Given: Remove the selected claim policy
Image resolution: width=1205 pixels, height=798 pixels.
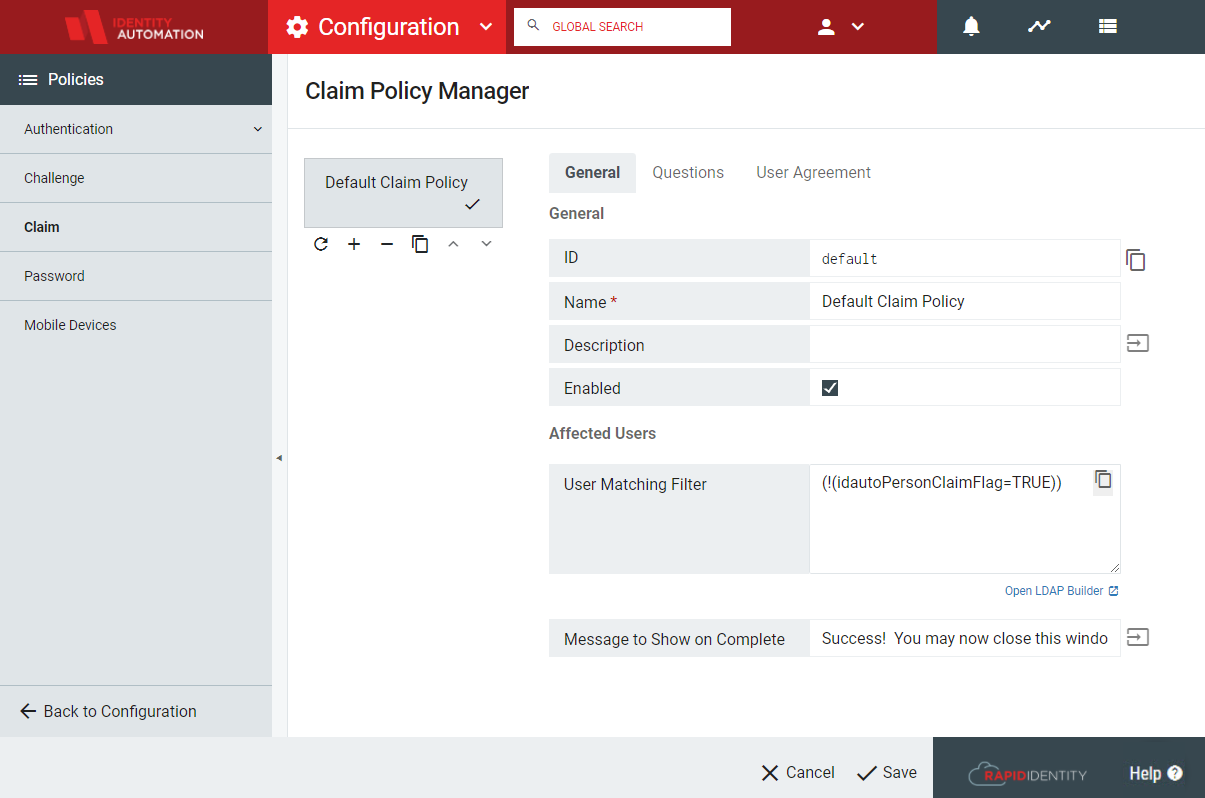Looking at the screenshot, I should point(387,244).
